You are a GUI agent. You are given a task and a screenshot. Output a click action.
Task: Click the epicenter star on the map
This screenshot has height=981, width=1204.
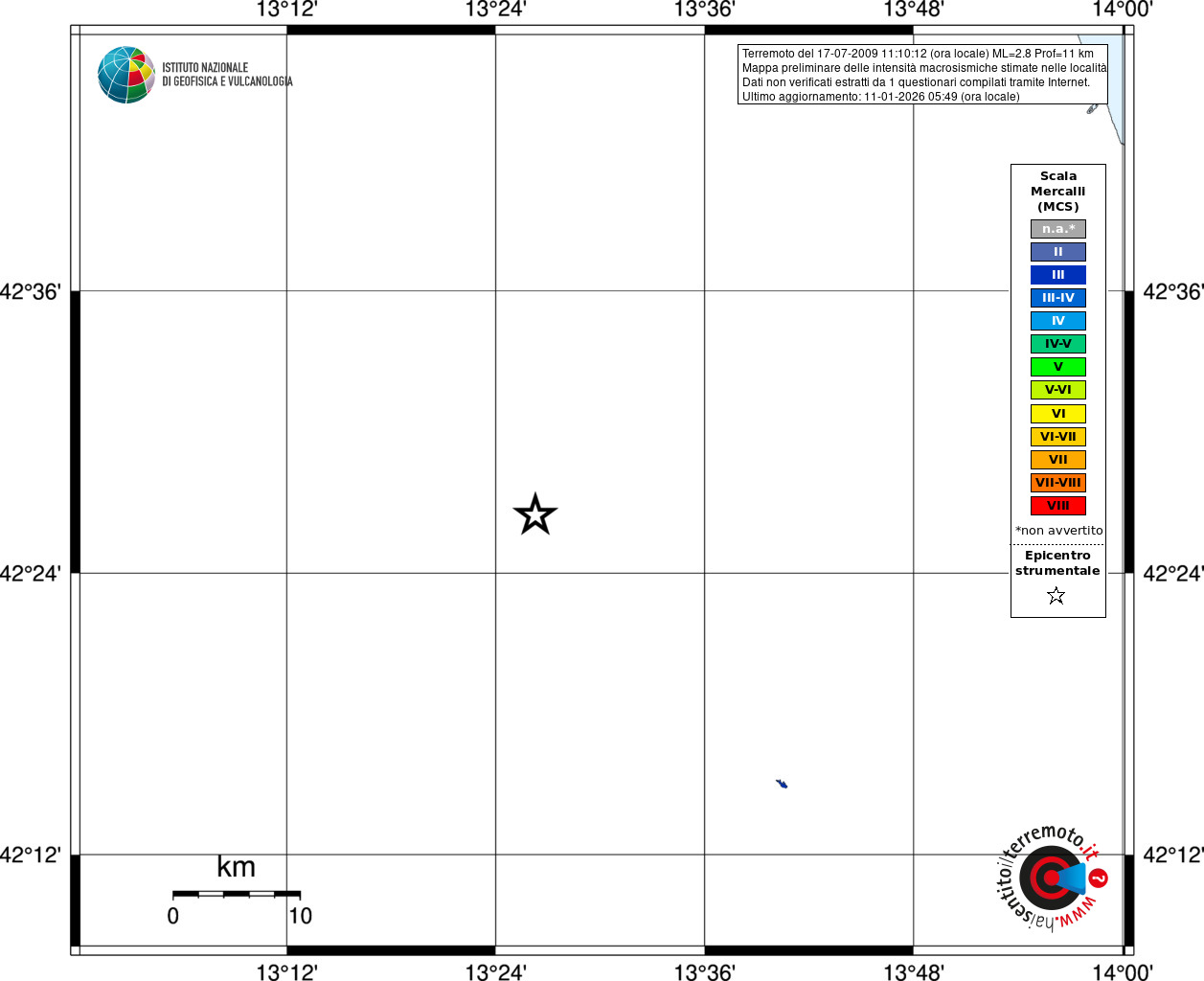coord(535,514)
